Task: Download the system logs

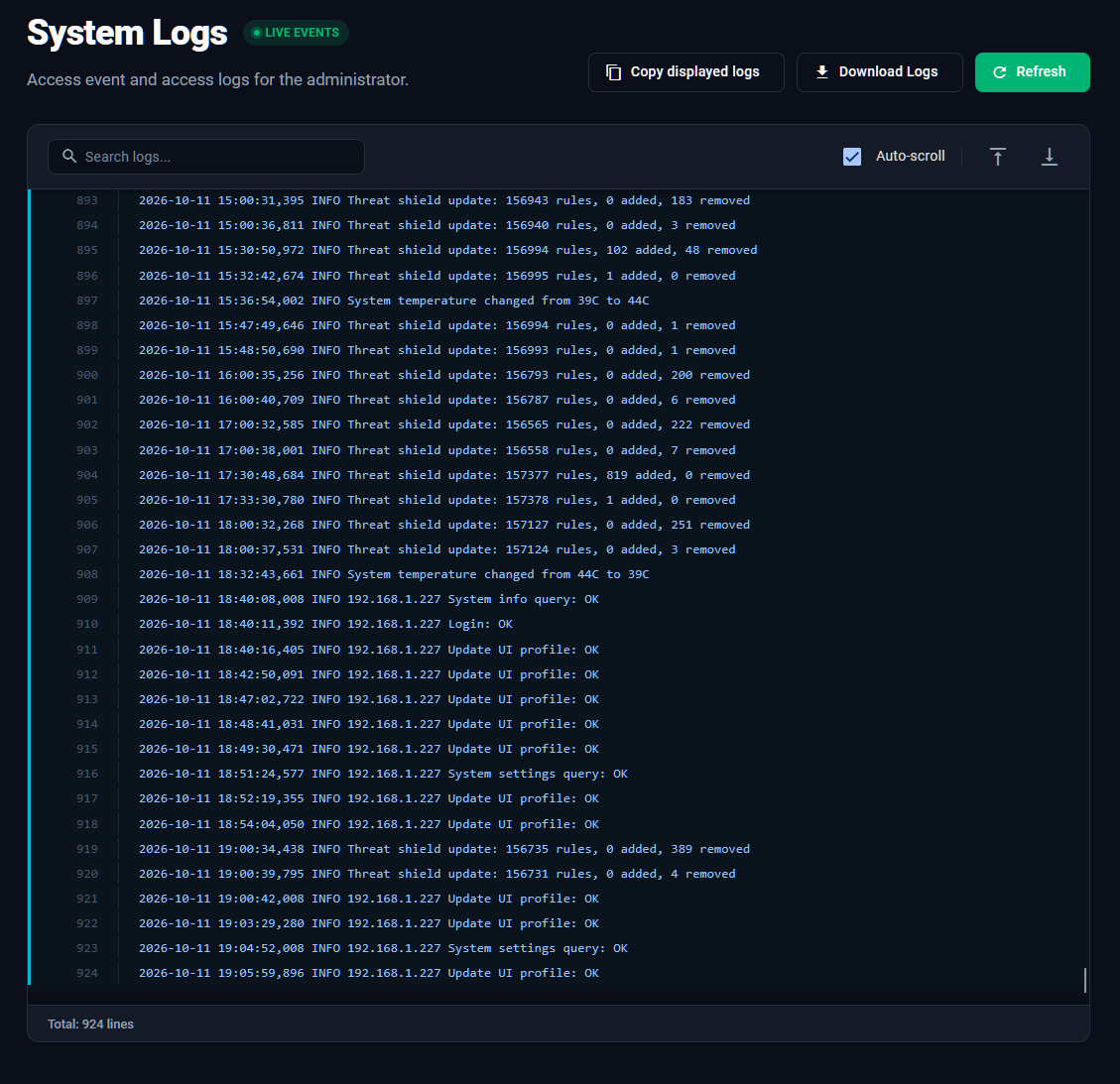Action: [879, 72]
